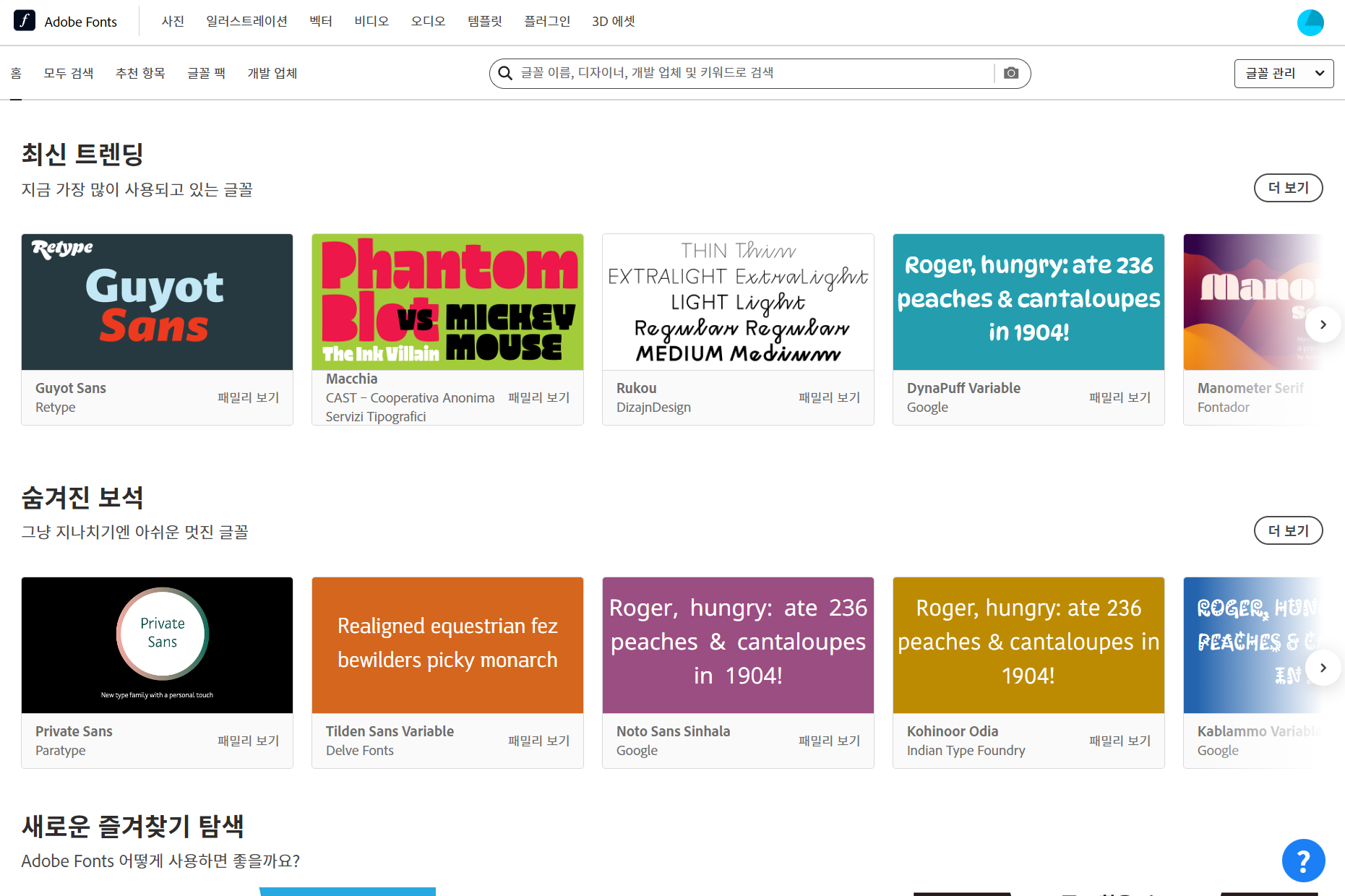Click the CAST Cooperativa Anonima foundry name
Screen dimensions: 1345x896
pyautogui.click(x=410, y=408)
